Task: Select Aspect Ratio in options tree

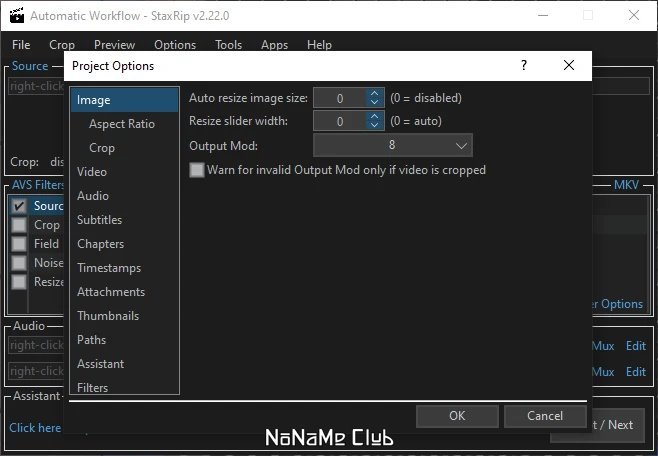Action: pyautogui.click(x=122, y=124)
